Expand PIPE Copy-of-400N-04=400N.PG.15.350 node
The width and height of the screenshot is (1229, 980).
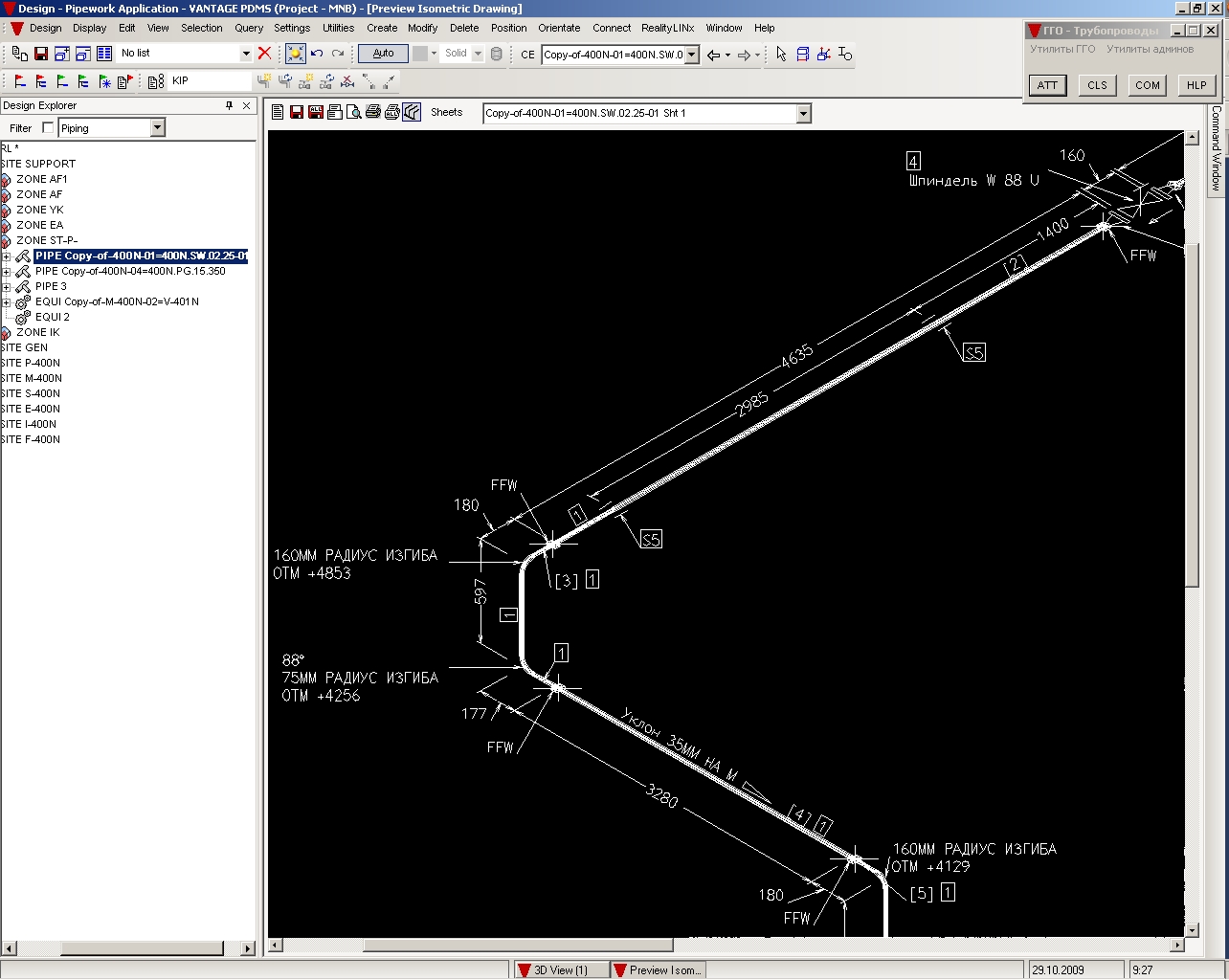point(7,271)
